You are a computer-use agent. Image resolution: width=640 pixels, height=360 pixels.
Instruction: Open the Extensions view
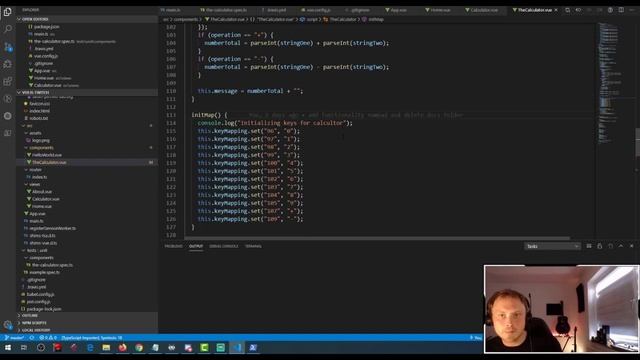tap(7, 81)
